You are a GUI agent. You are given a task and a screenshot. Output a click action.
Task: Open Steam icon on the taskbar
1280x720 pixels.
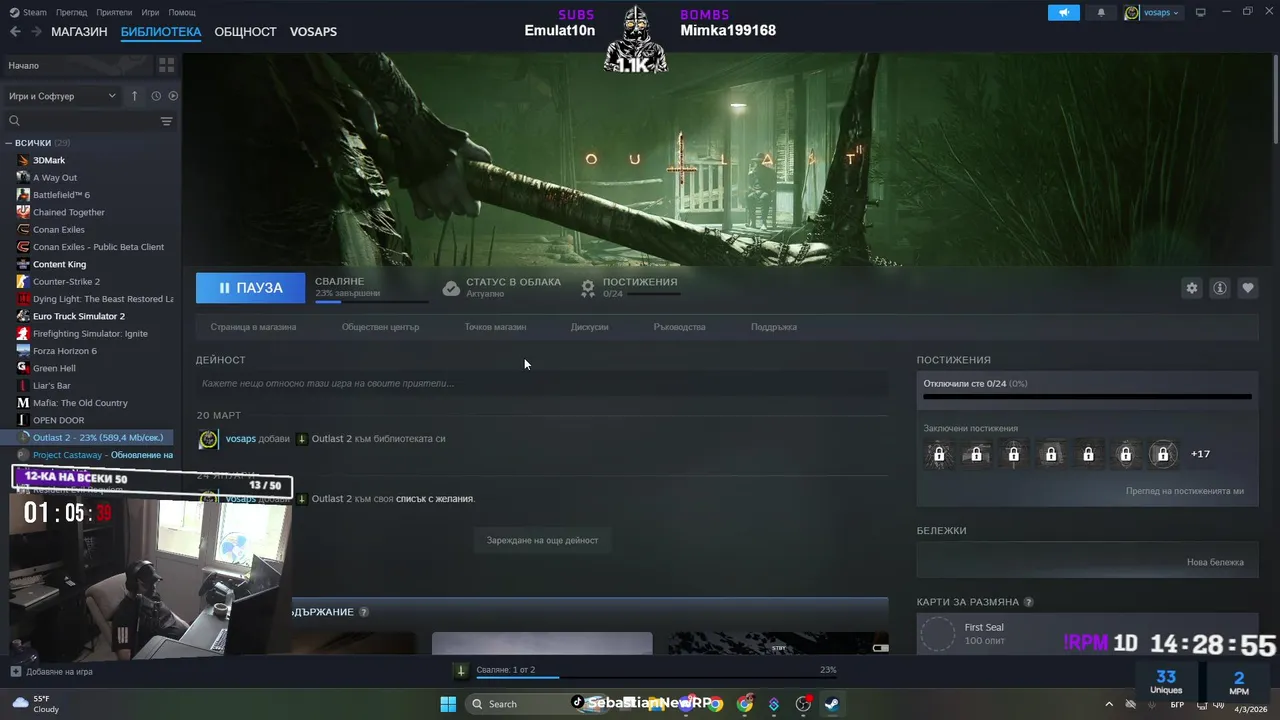(x=832, y=703)
